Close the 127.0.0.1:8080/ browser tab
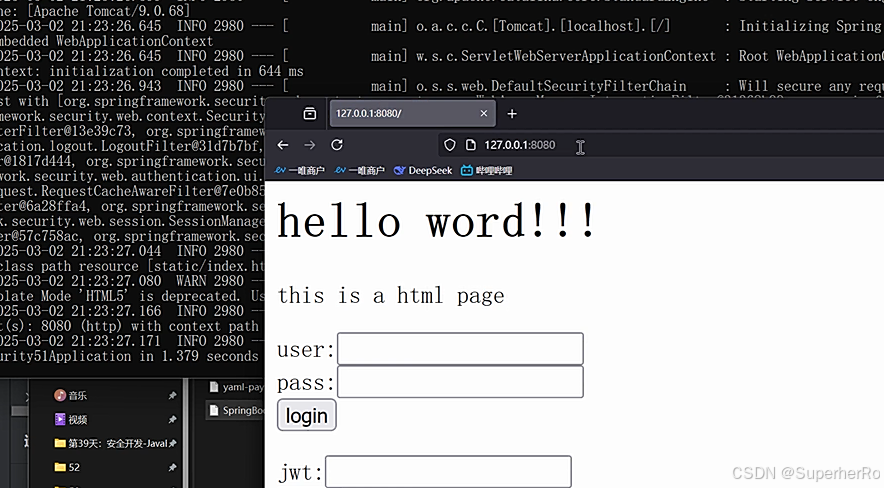Viewport: 884px width, 488px height. (484, 113)
